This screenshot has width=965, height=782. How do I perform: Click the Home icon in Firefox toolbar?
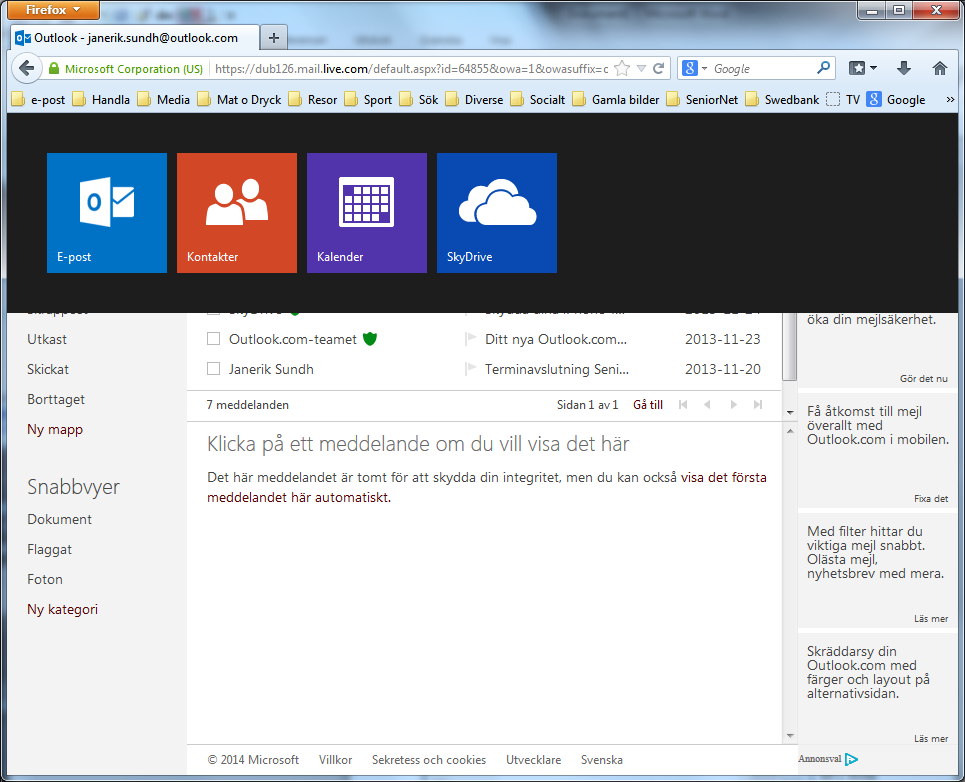tap(939, 68)
